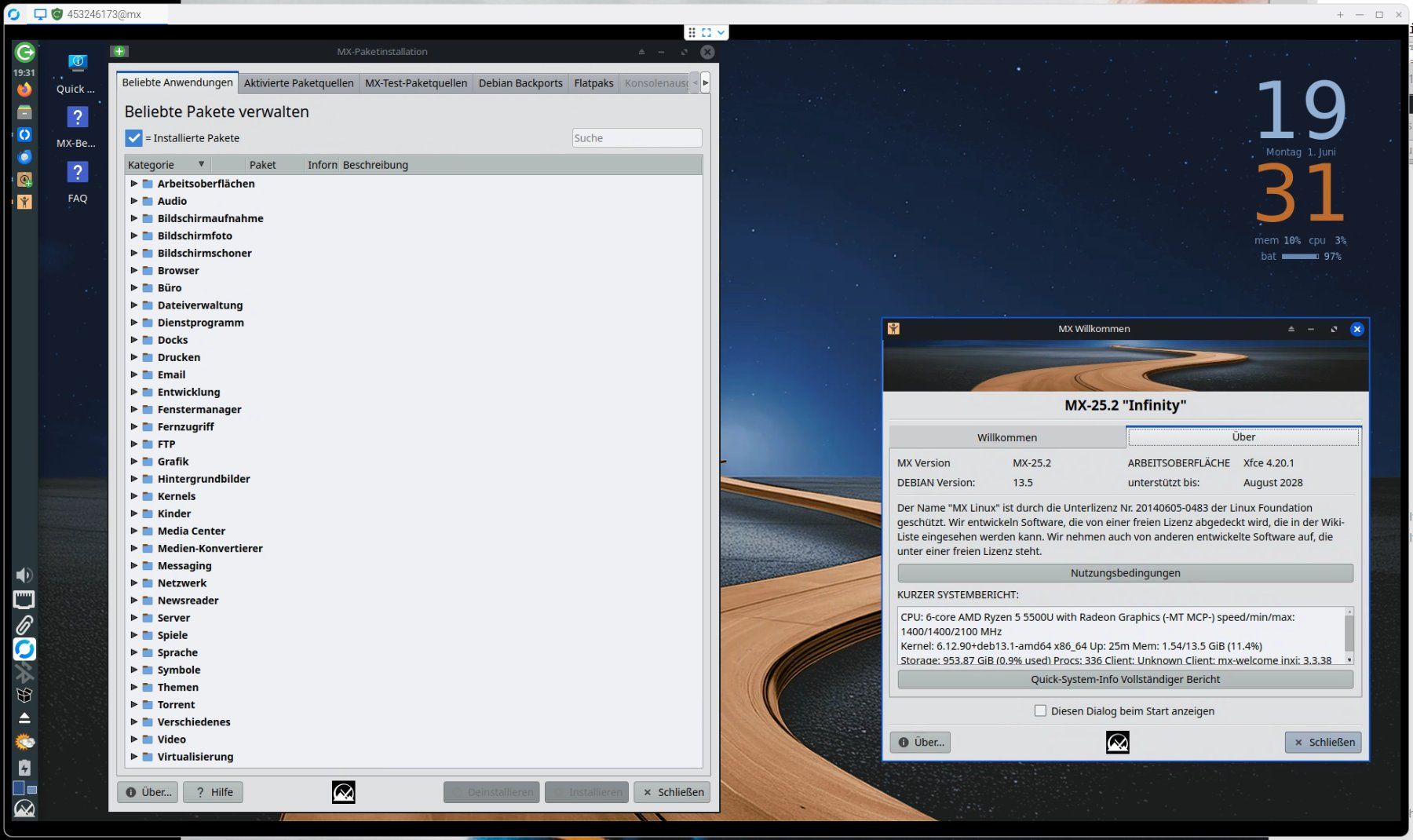This screenshot has width=1413, height=840.
Task: Click the wired network tray icon
Action: click(x=24, y=600)
